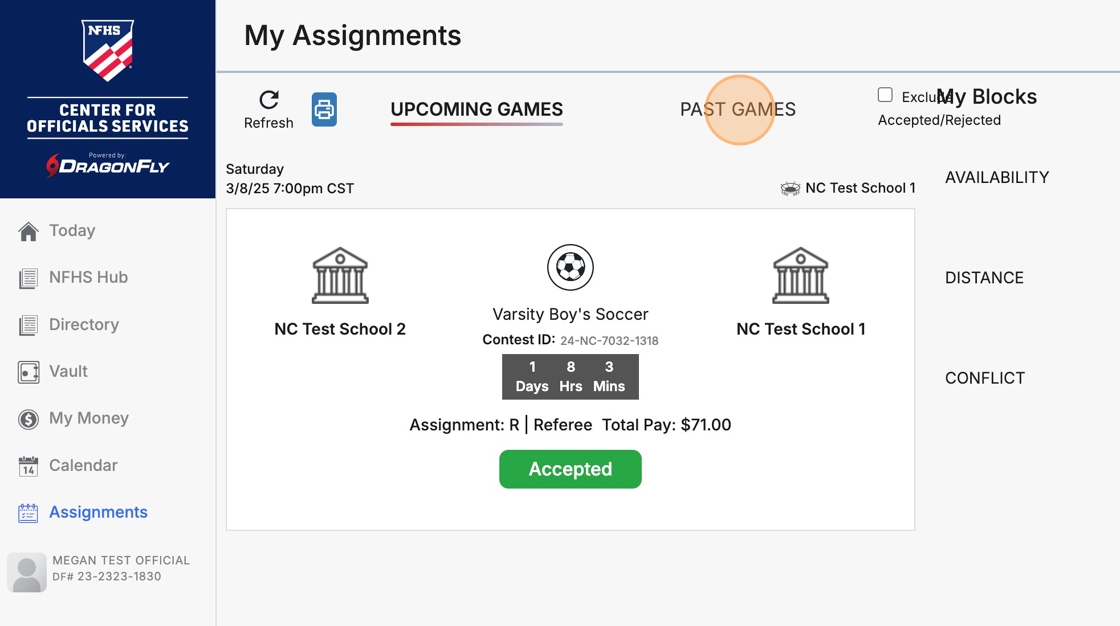Expand the Availability section
The width and height of the screenshot is (1120, 626).
(x=997, y=177)
